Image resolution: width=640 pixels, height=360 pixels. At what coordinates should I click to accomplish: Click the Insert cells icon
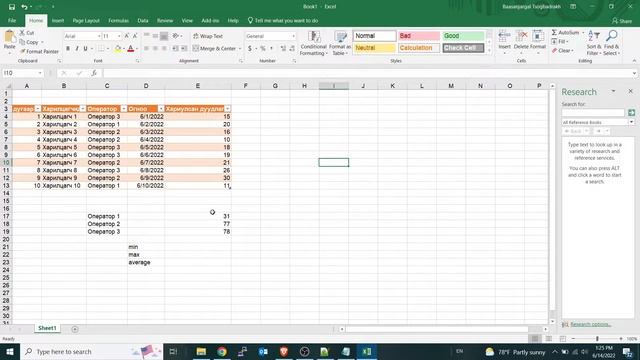[x=504, y=37]
